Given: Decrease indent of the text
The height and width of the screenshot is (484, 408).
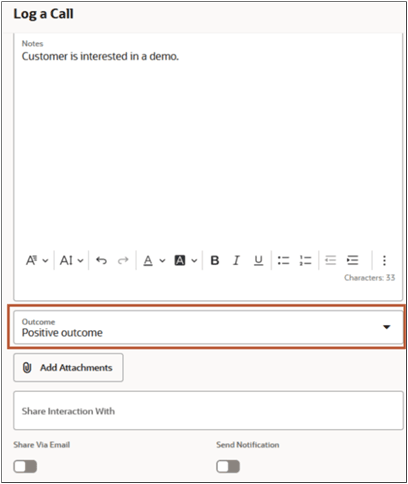Looking at the screenshot, I should point(330,260).
